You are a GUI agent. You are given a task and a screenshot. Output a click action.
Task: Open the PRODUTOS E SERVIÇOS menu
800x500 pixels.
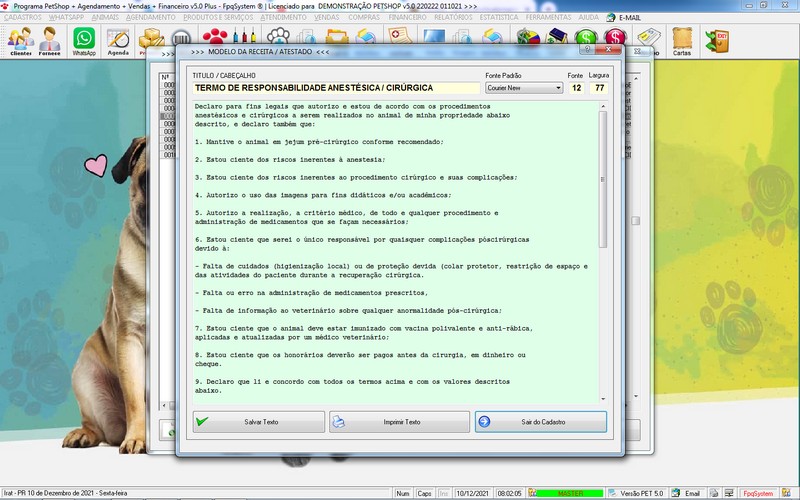(x=218, y=17)
